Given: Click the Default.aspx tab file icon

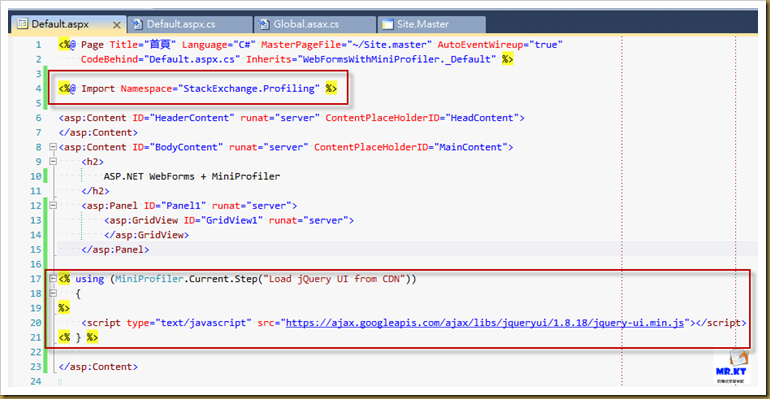Looking at the screenshot, I should pyautogui.click(x=22, y=24).
